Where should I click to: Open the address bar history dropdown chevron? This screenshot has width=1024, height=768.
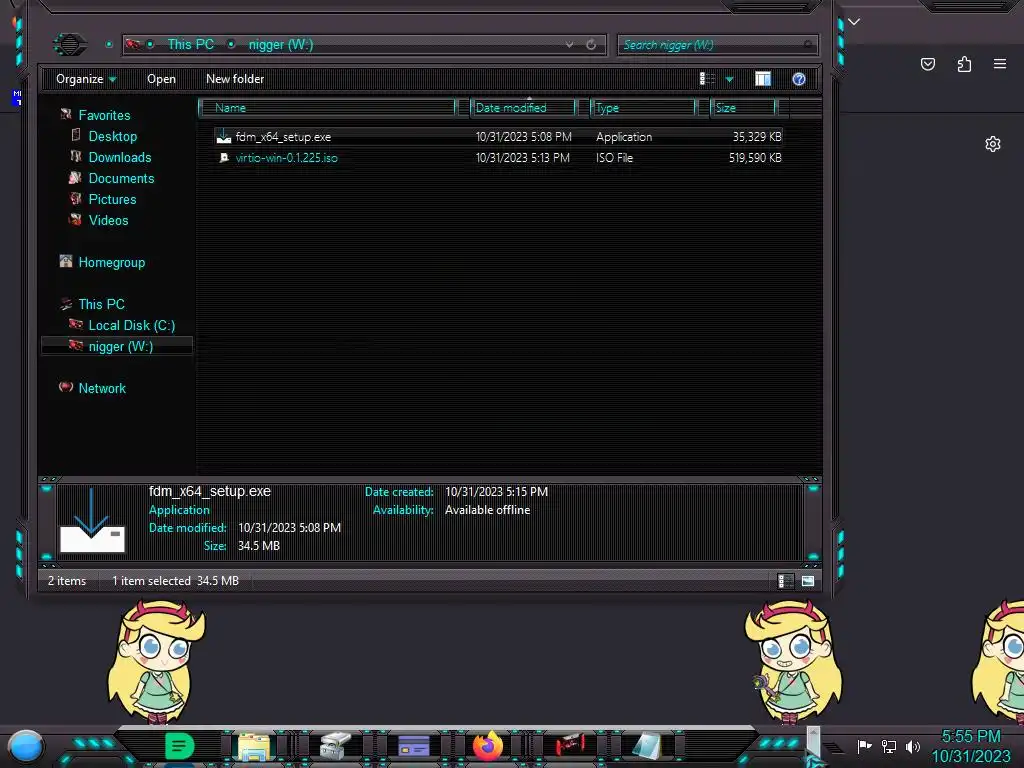569,44
